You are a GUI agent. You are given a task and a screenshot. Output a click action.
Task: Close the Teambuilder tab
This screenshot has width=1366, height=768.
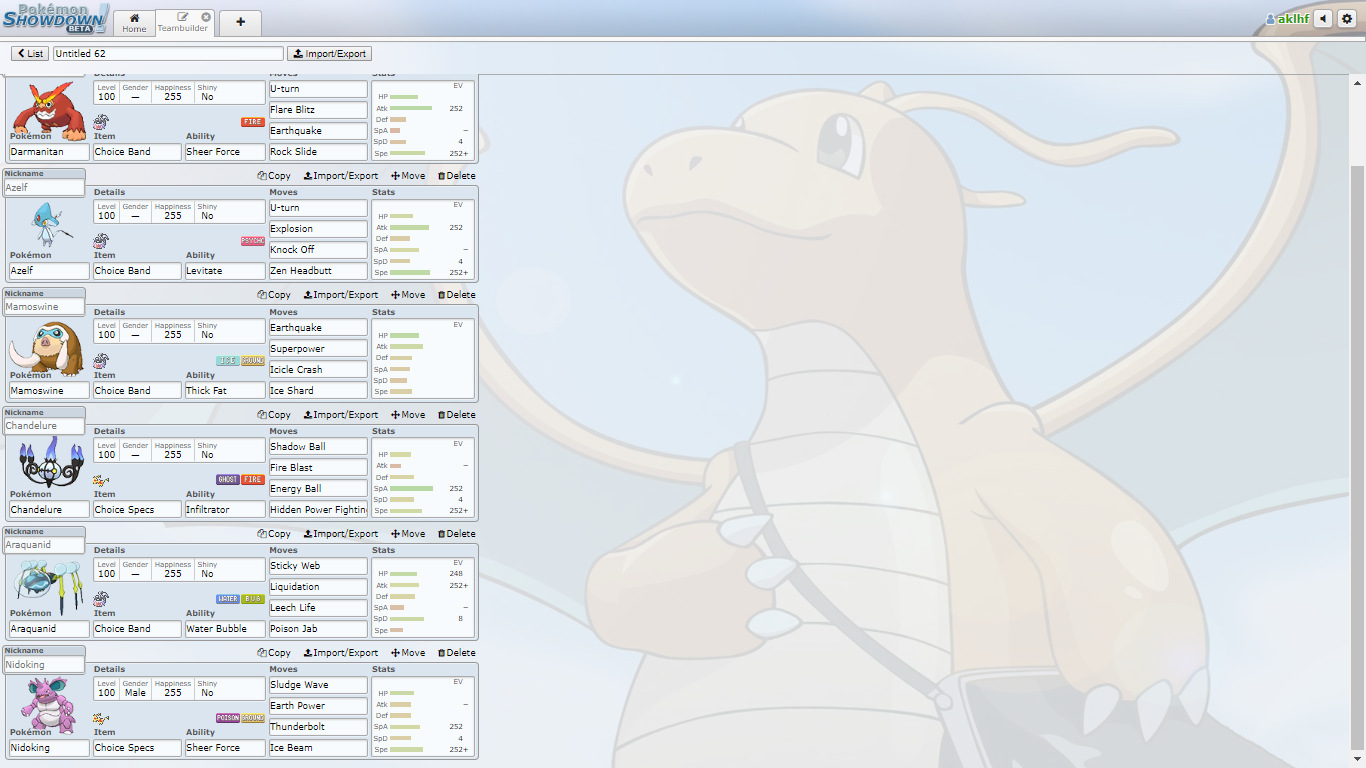pos(206,17)
